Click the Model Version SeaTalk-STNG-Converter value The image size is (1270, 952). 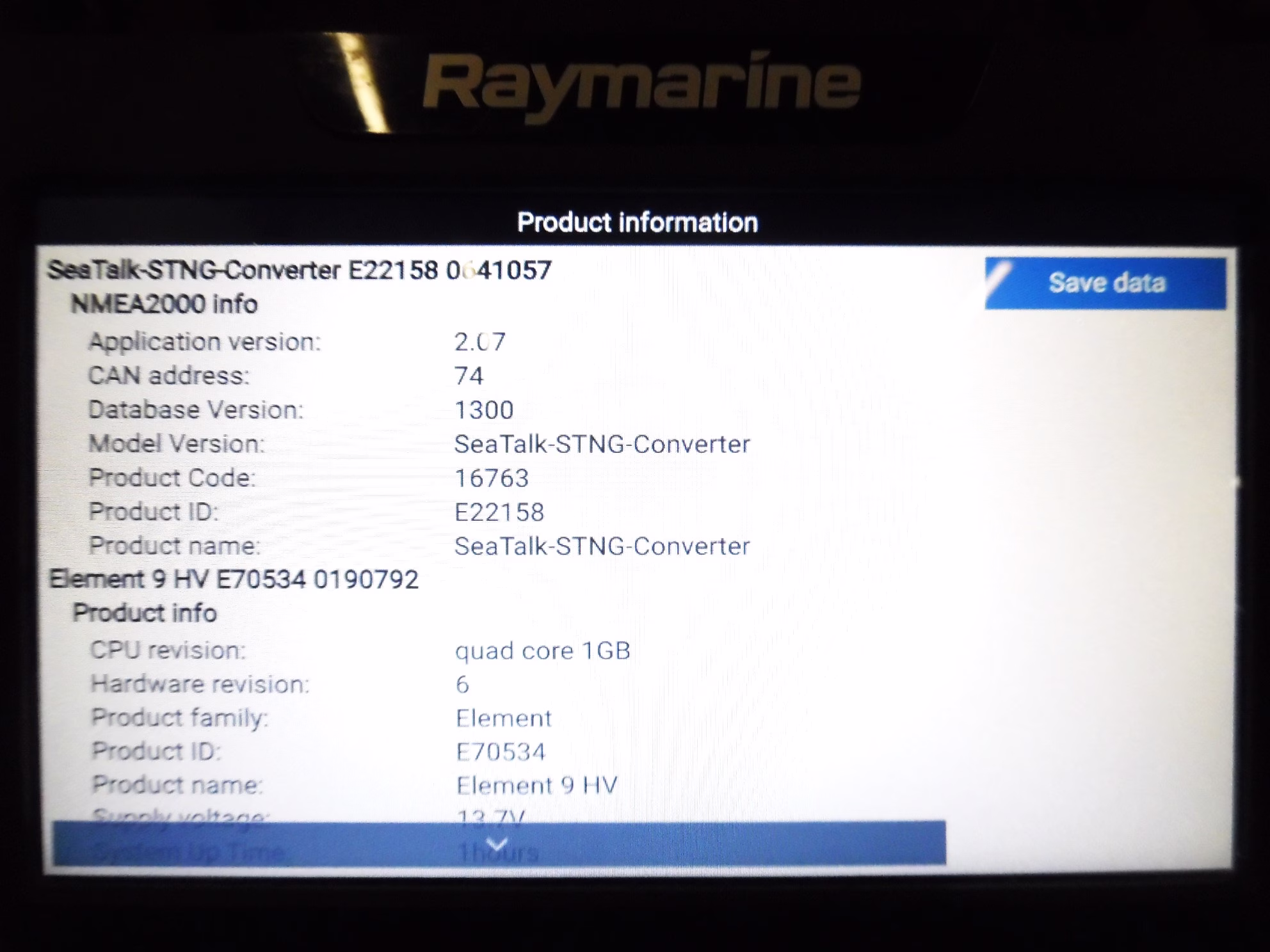point(602,444)
